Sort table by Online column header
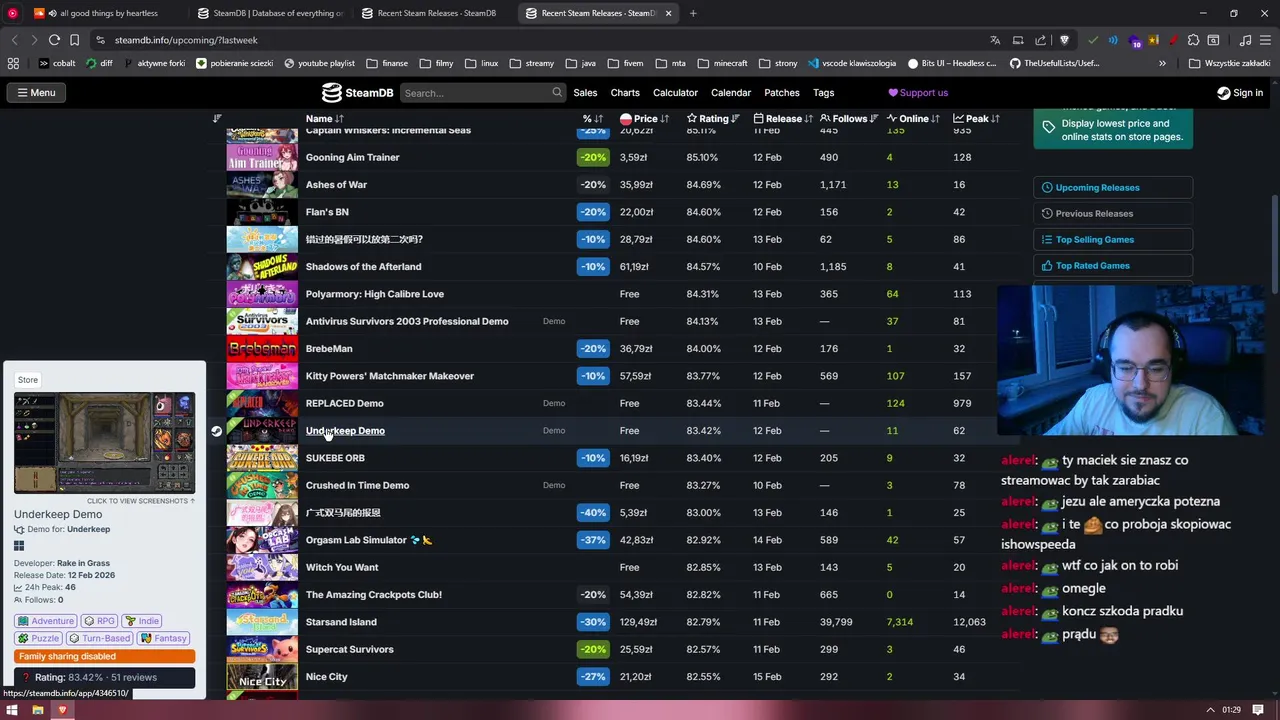Screen dimensions: 1280x720 pyautogui.click(x=913, y=119)
